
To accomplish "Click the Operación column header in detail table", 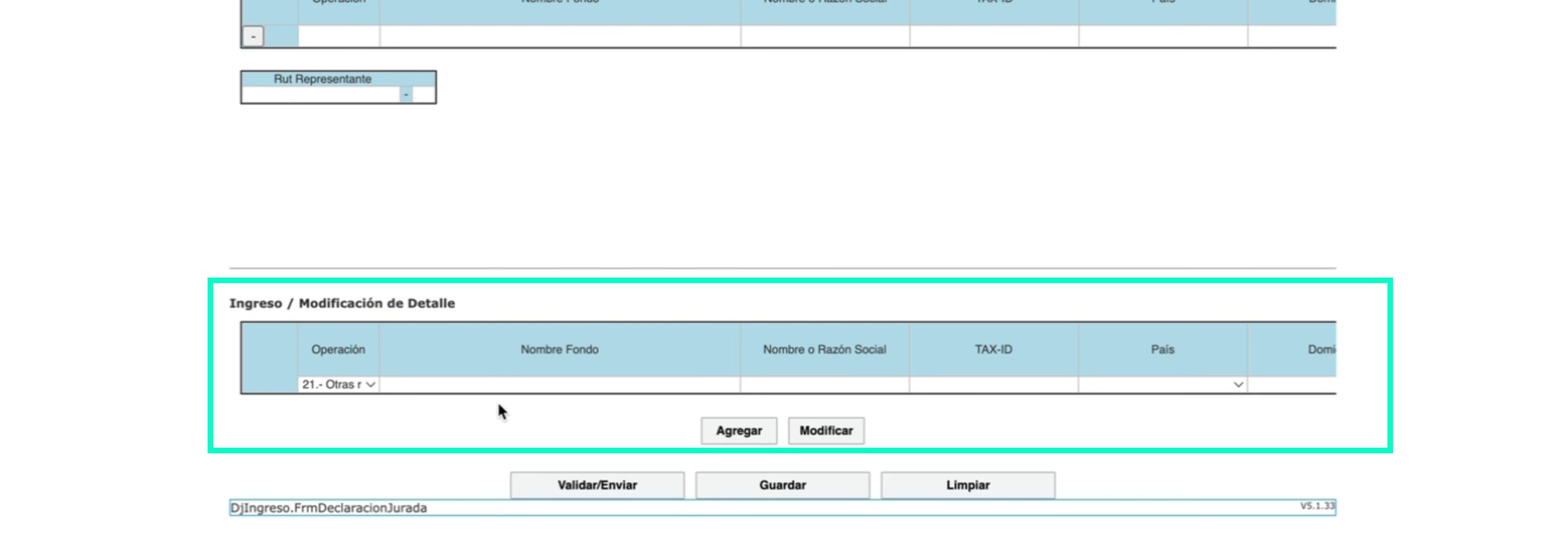I will 339,349.
